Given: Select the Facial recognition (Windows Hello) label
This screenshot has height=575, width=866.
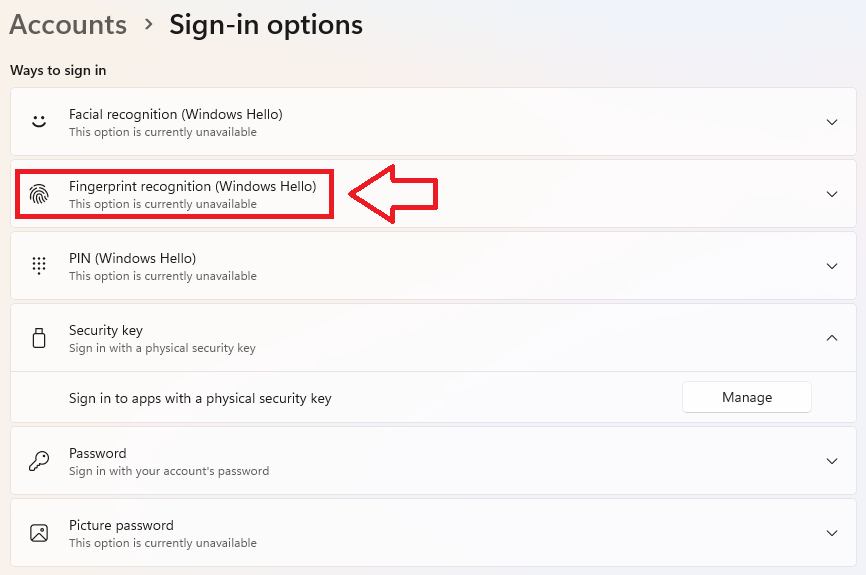Looking at the screenshot, I should (x=175, y=114).
